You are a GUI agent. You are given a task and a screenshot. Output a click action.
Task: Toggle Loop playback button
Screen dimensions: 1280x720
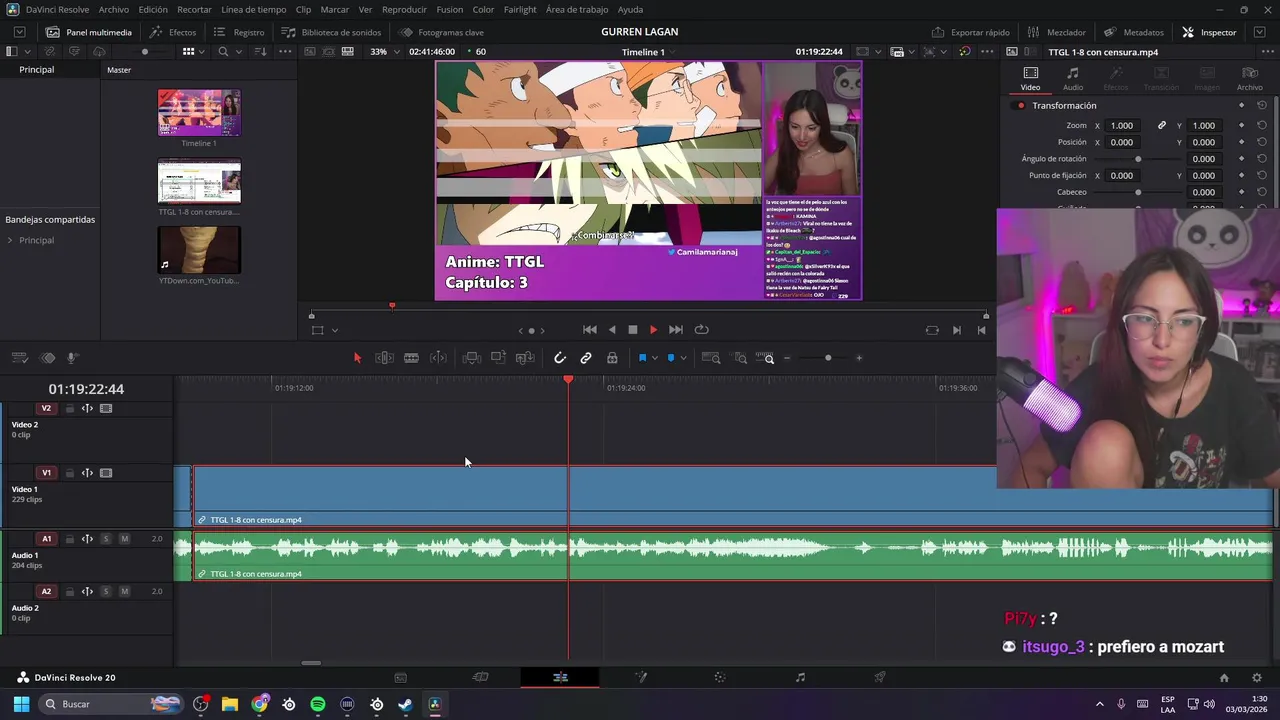coord(702,330)
